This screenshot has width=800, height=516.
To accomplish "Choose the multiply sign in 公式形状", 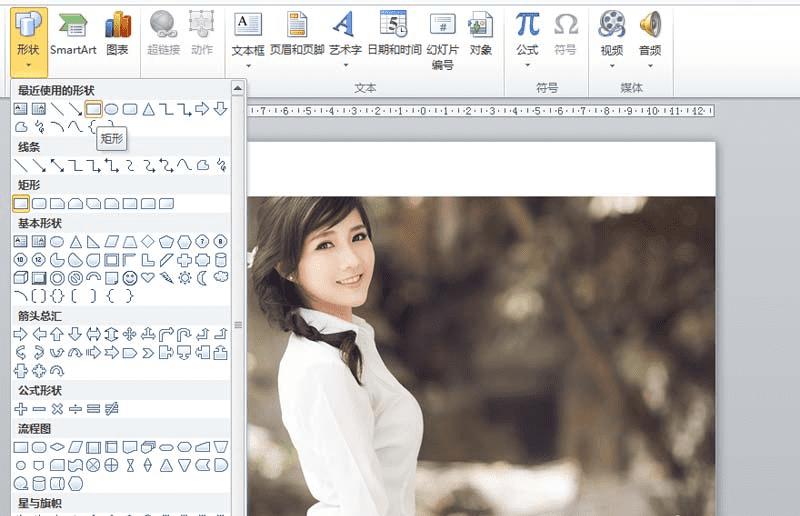I will click(57, 409).
